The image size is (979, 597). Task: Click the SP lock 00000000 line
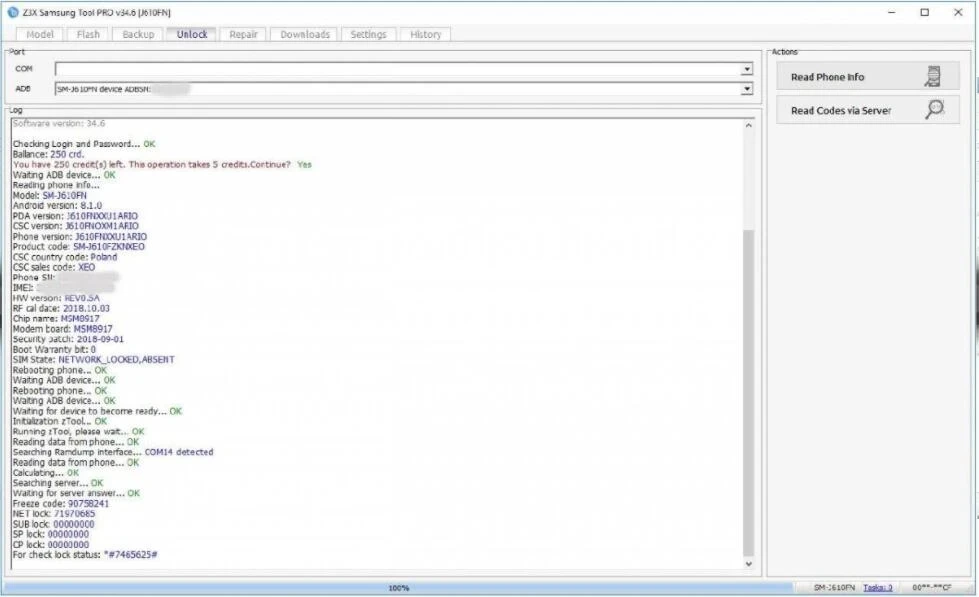[x=51, y=534]
